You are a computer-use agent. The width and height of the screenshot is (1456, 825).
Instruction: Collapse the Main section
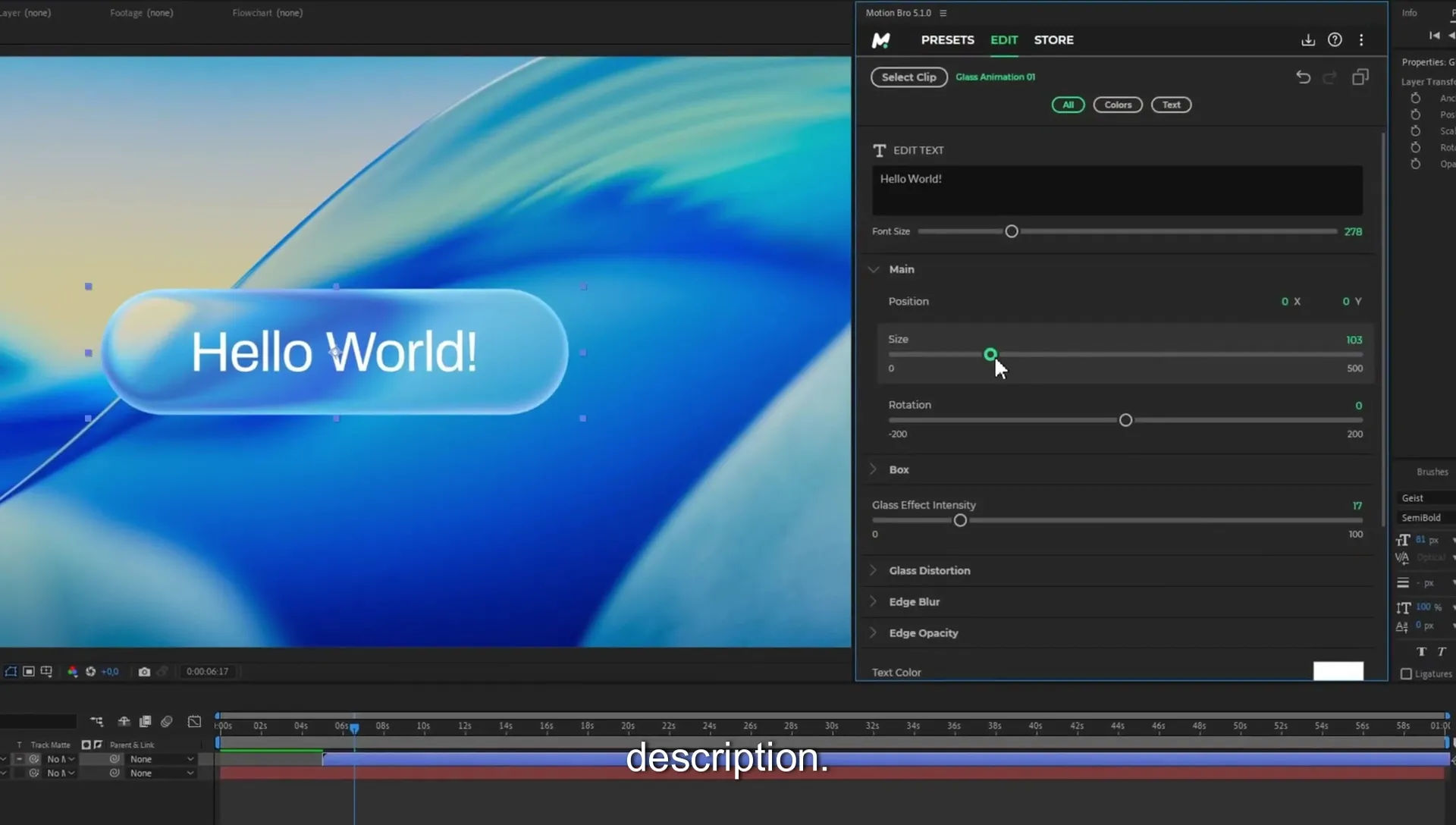[874, 269]
